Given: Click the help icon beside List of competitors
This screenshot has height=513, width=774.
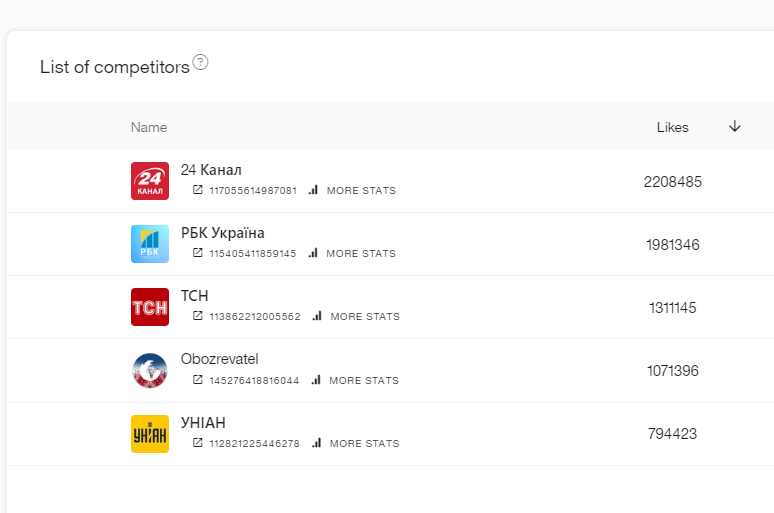Looking at the screenshot, I should pyautogui.click(x=200, y=63).
